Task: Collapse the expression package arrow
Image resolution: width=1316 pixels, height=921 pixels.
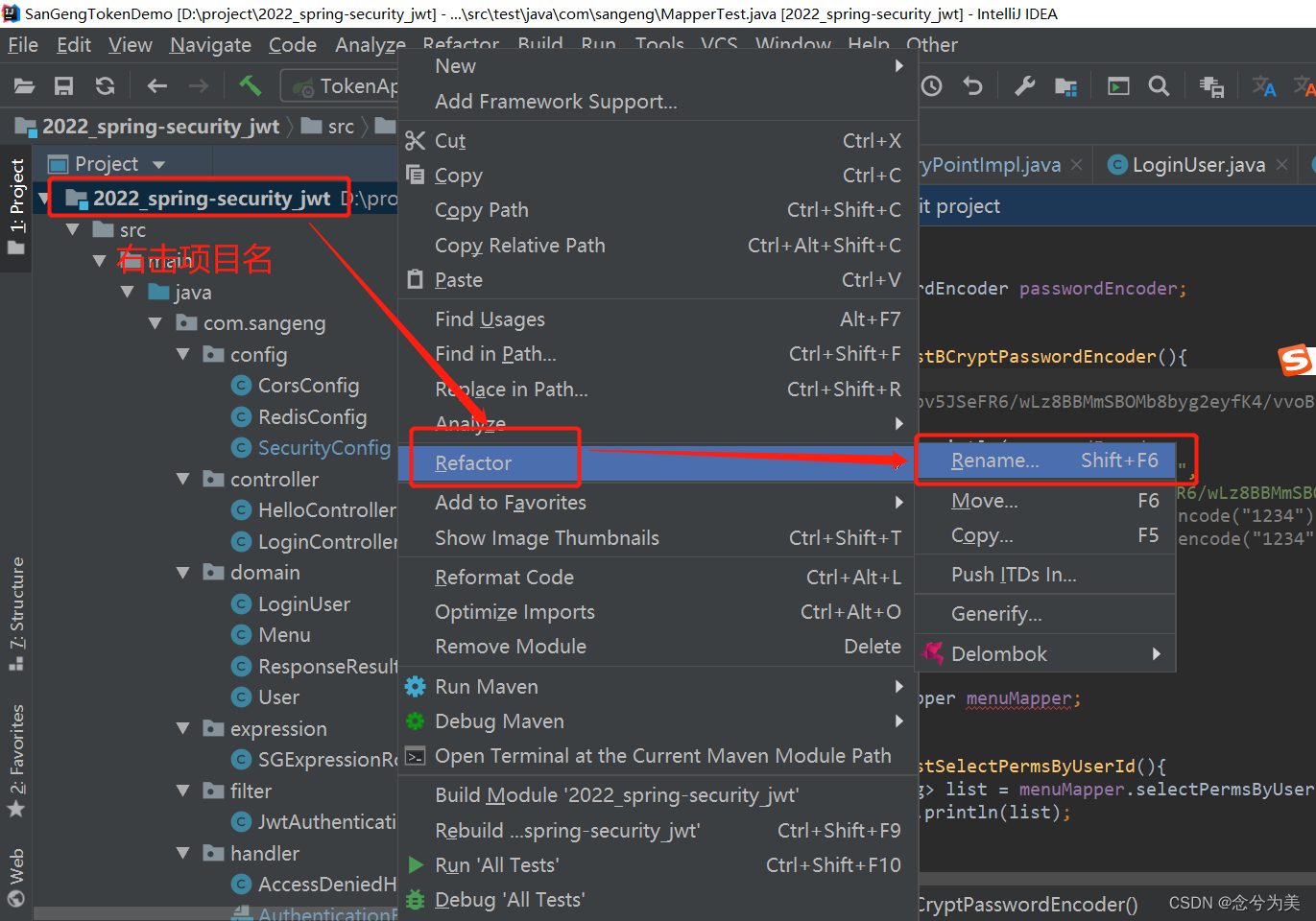Action: [182, 728]
